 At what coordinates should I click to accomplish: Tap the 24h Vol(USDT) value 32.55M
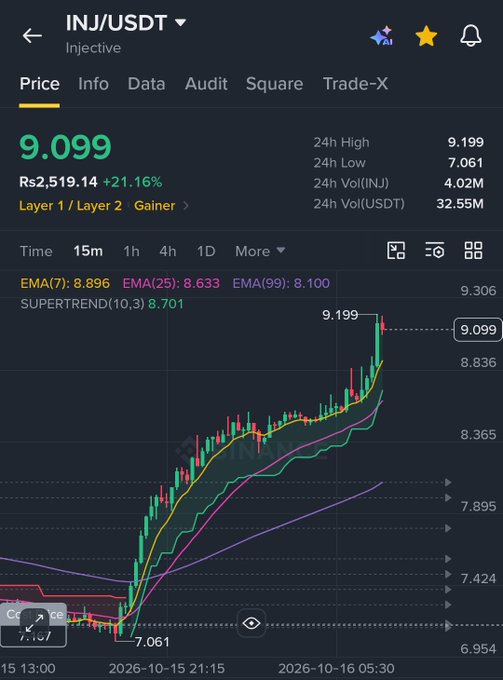[460, 203]
